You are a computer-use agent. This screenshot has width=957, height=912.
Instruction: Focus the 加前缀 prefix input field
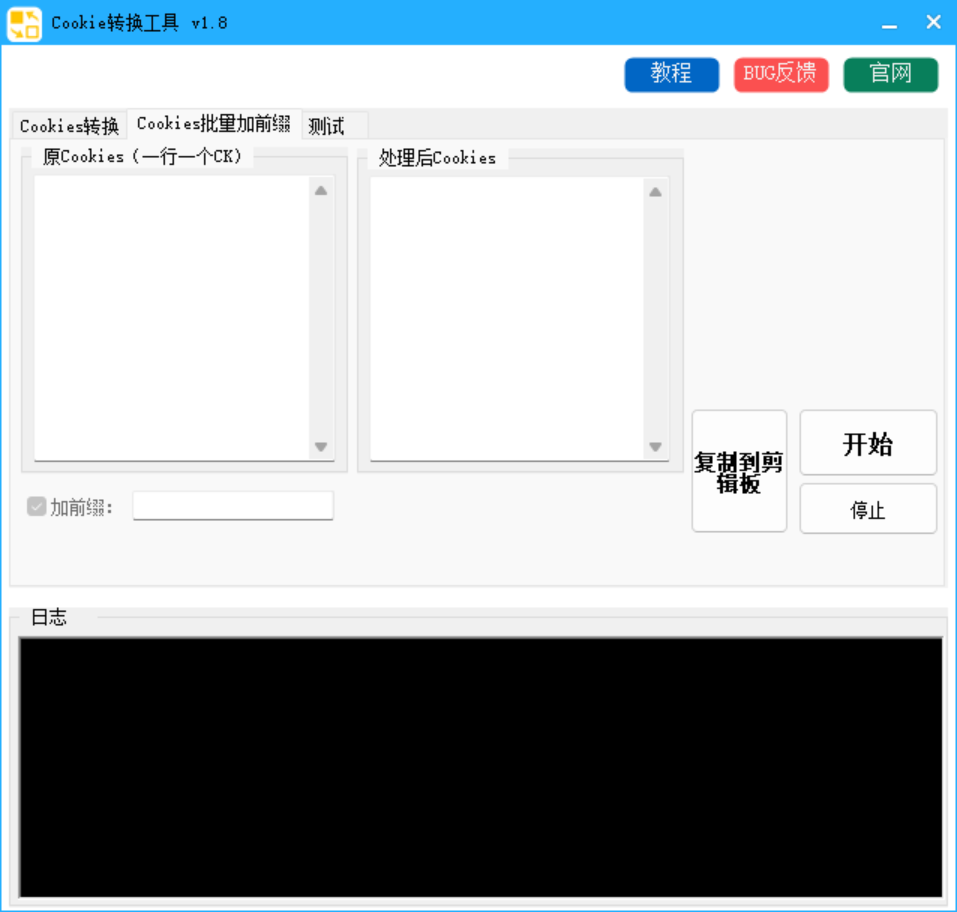coord(233,505)
